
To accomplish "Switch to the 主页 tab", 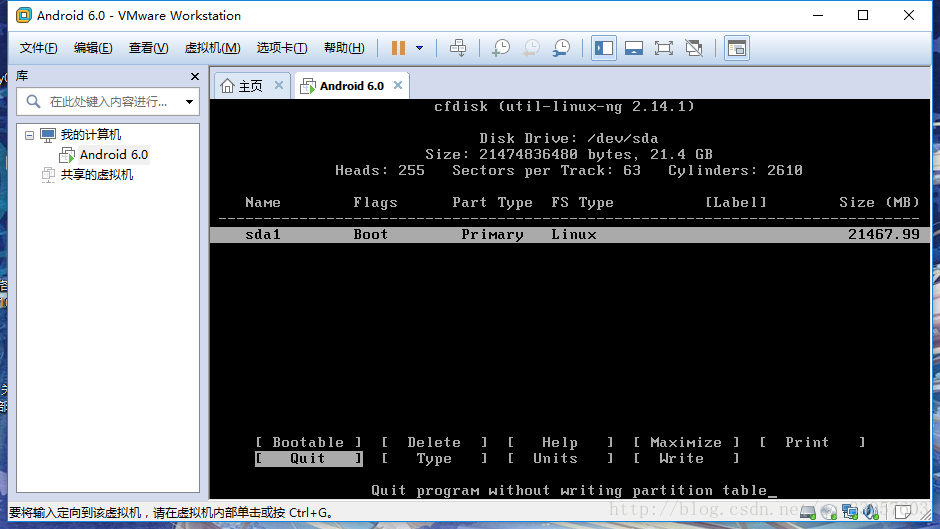I will 251,86.
